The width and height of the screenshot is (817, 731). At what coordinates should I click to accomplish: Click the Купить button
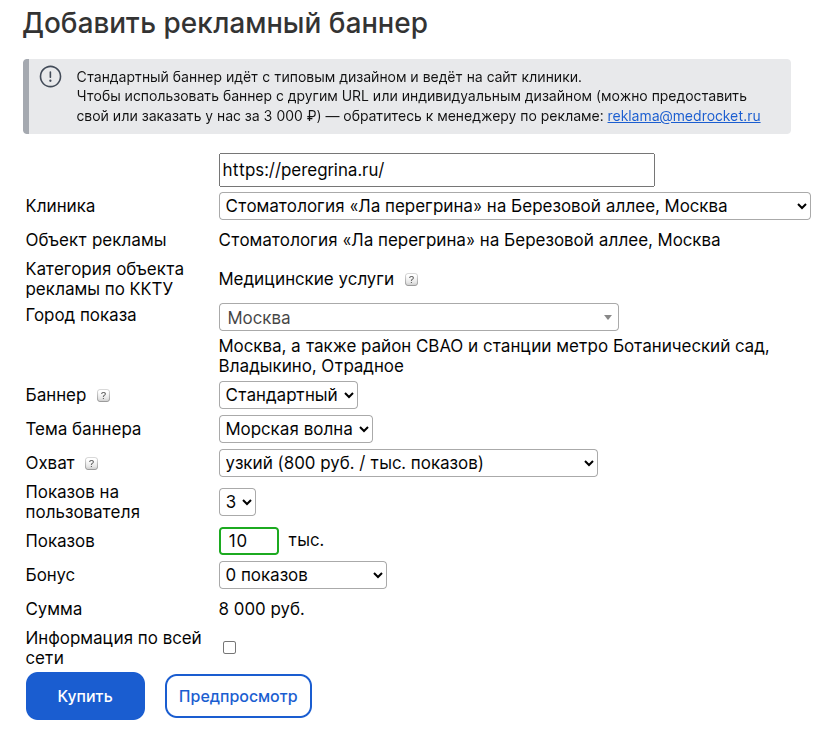tap(85, 696)
